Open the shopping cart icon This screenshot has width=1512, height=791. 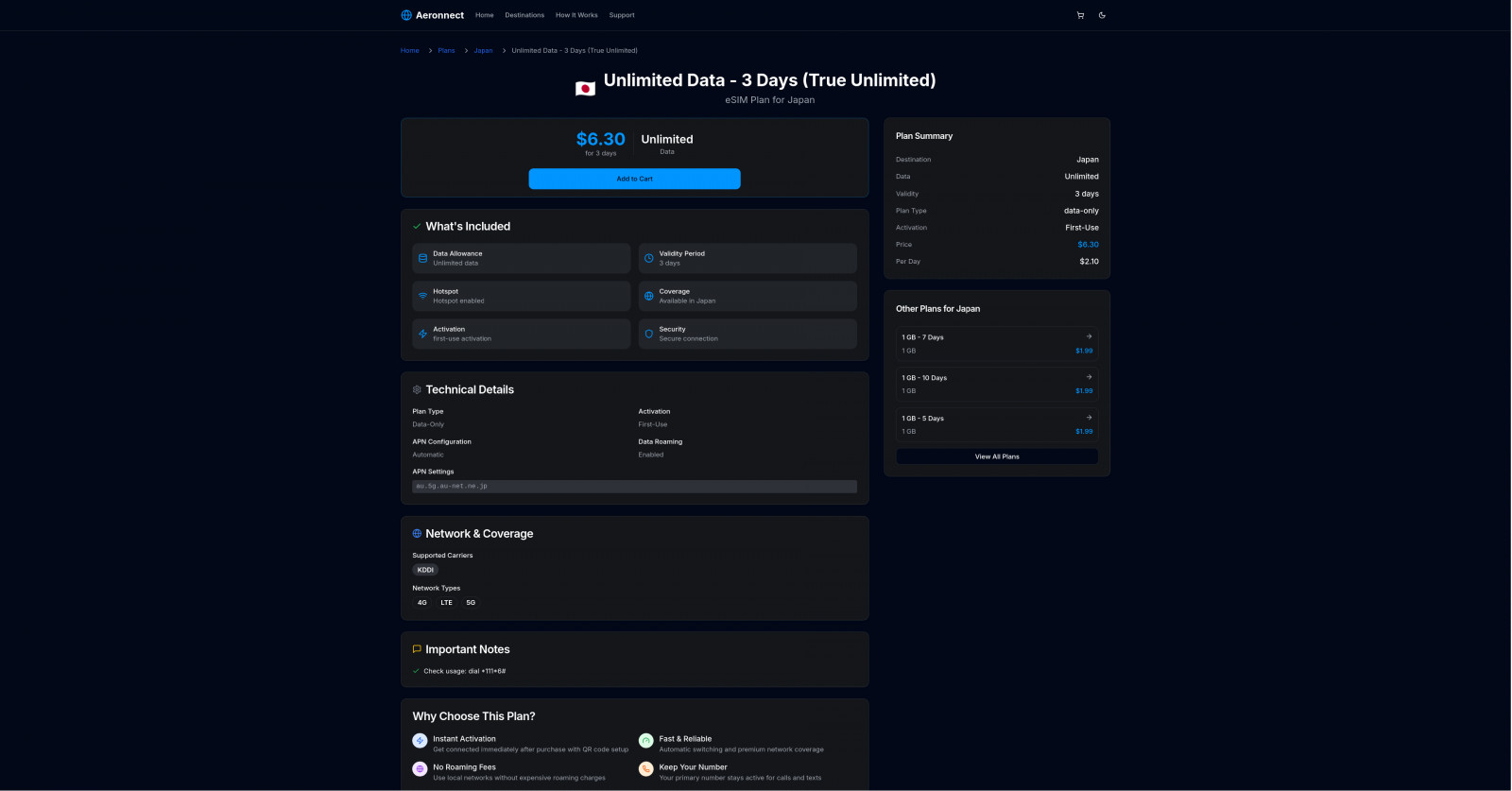pos(1080,15)
